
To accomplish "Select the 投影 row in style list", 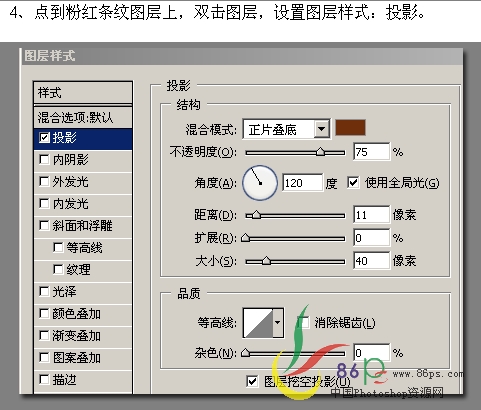I will pos(83,138).
